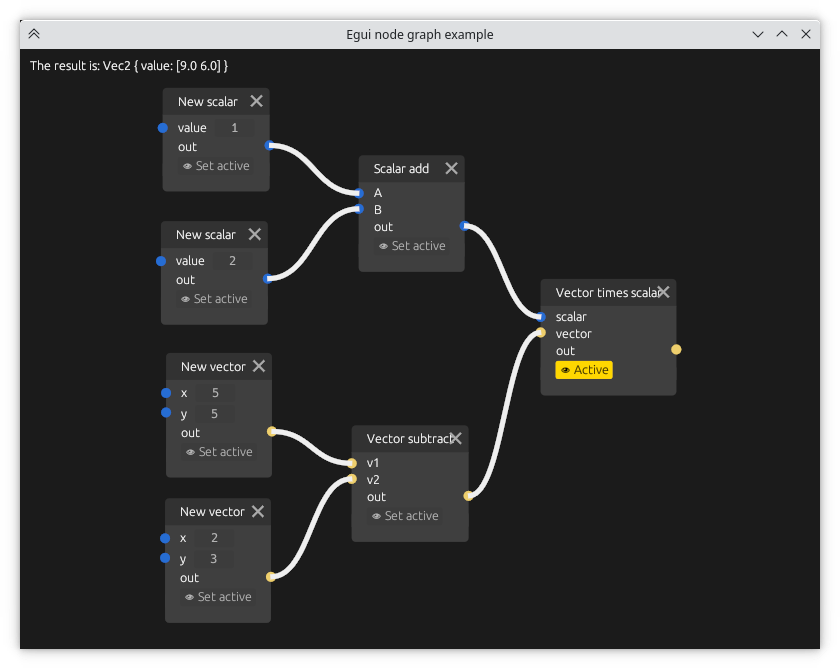Screen dimensions: 840x669
Task: Close the New vector node with x 5
Action: pyautogui.click(x=259, y=366)
